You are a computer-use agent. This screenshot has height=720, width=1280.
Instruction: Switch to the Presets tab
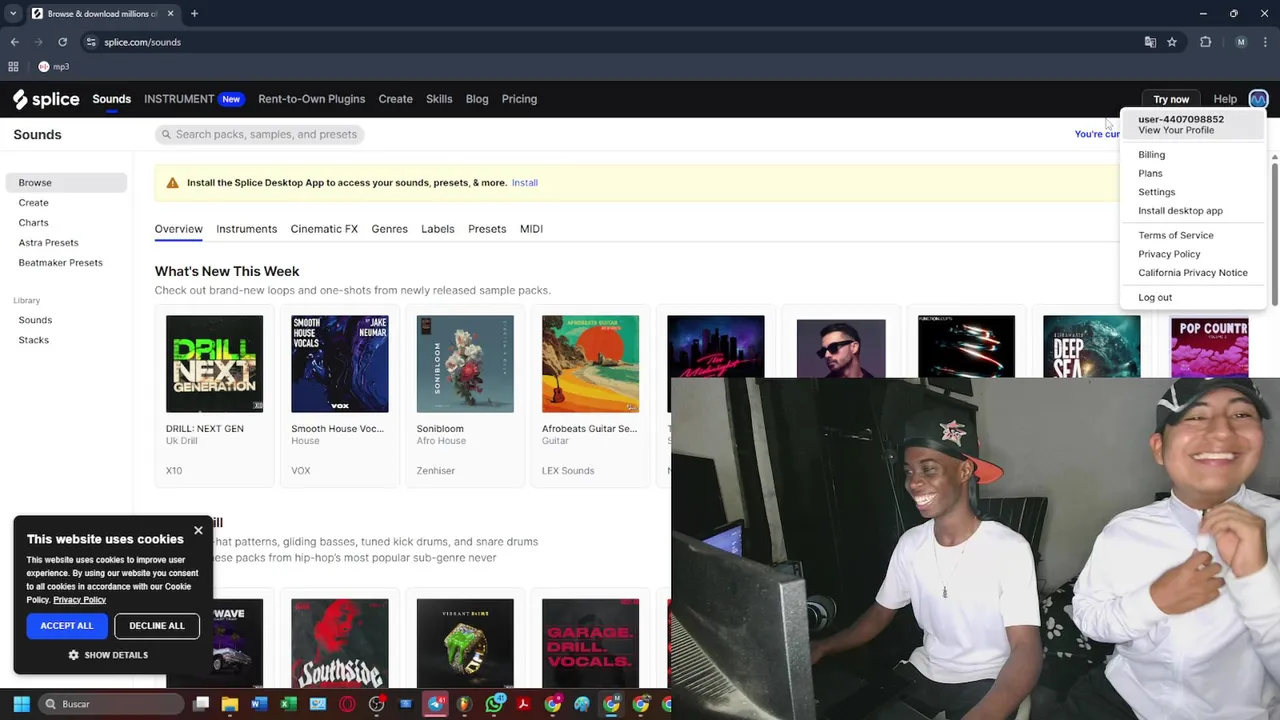point(487,229)
